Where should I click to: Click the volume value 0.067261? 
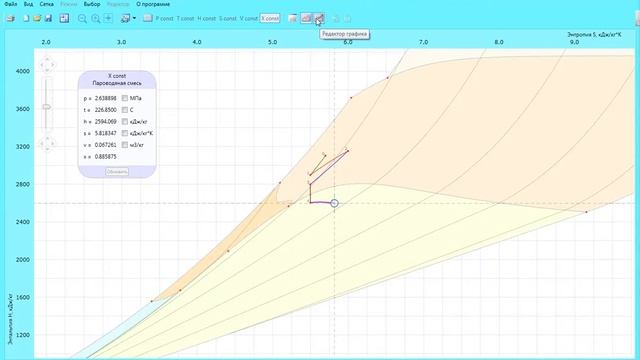(x=105, y=145)
